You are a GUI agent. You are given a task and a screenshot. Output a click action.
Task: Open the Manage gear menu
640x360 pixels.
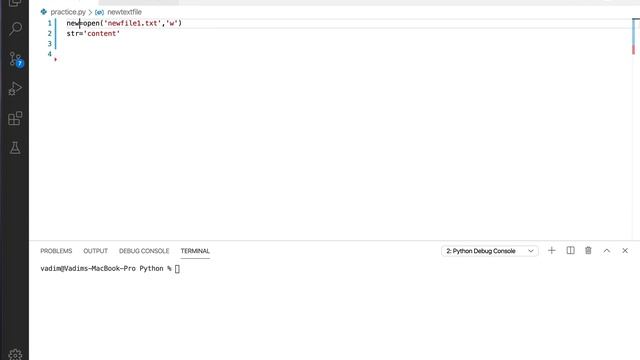15,354
